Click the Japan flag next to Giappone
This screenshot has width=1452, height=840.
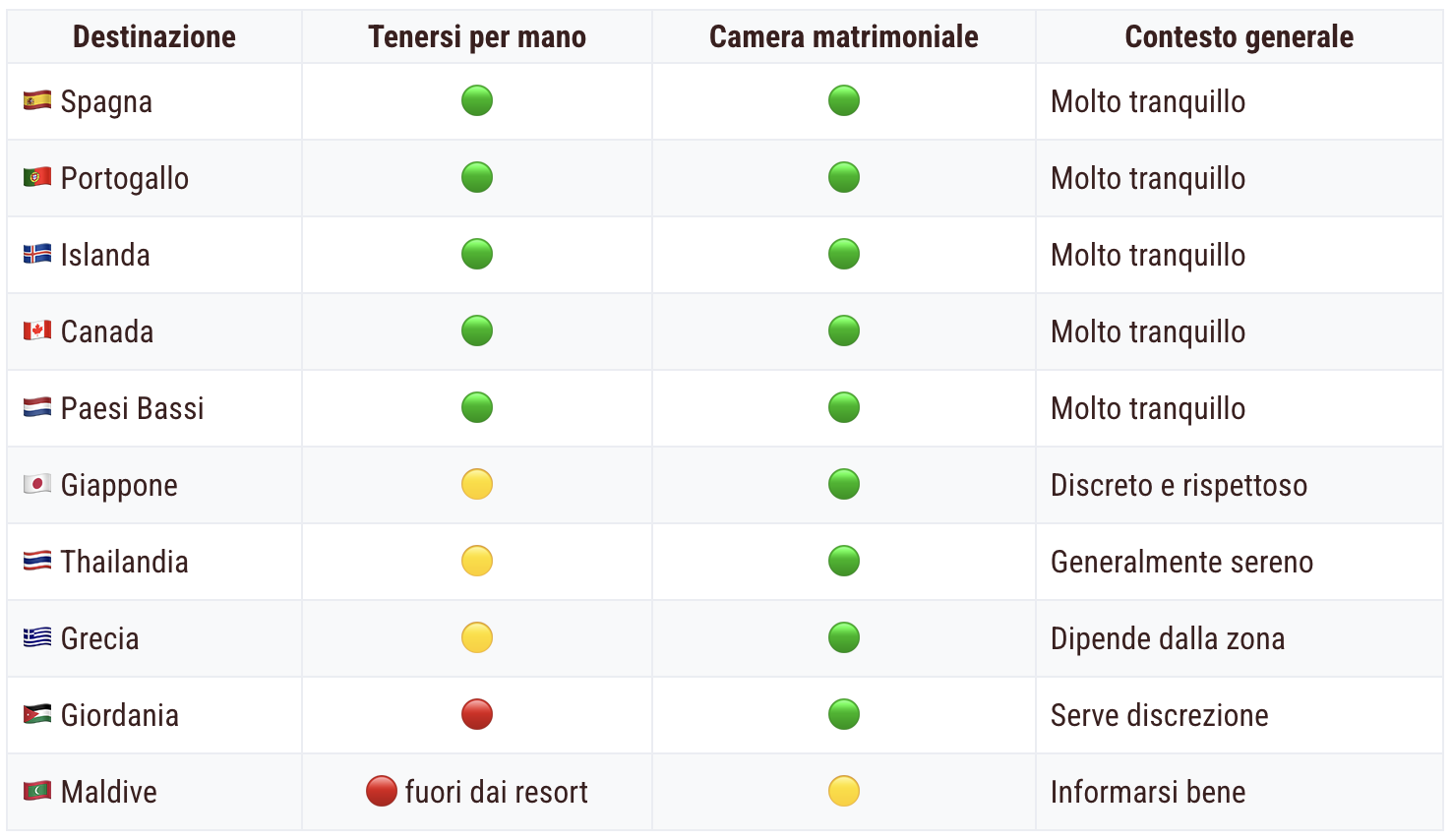coord(37,484)
